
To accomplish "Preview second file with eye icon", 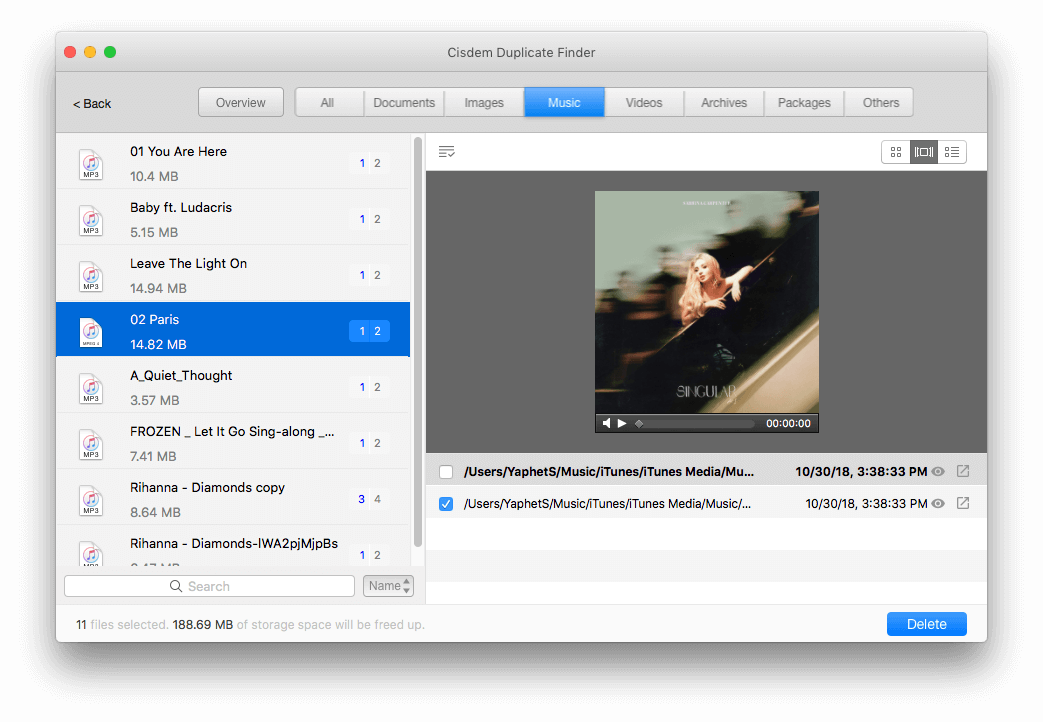I will (938, 504).
